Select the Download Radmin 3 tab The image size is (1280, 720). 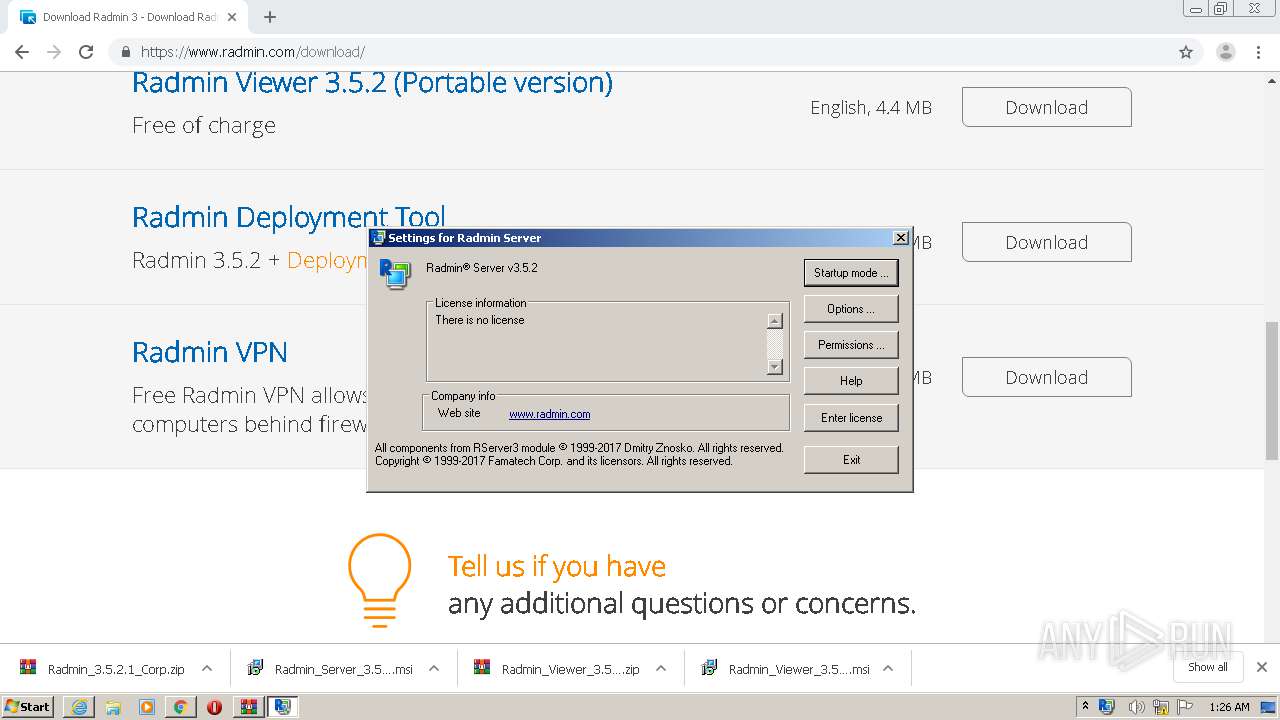point(130,17)
